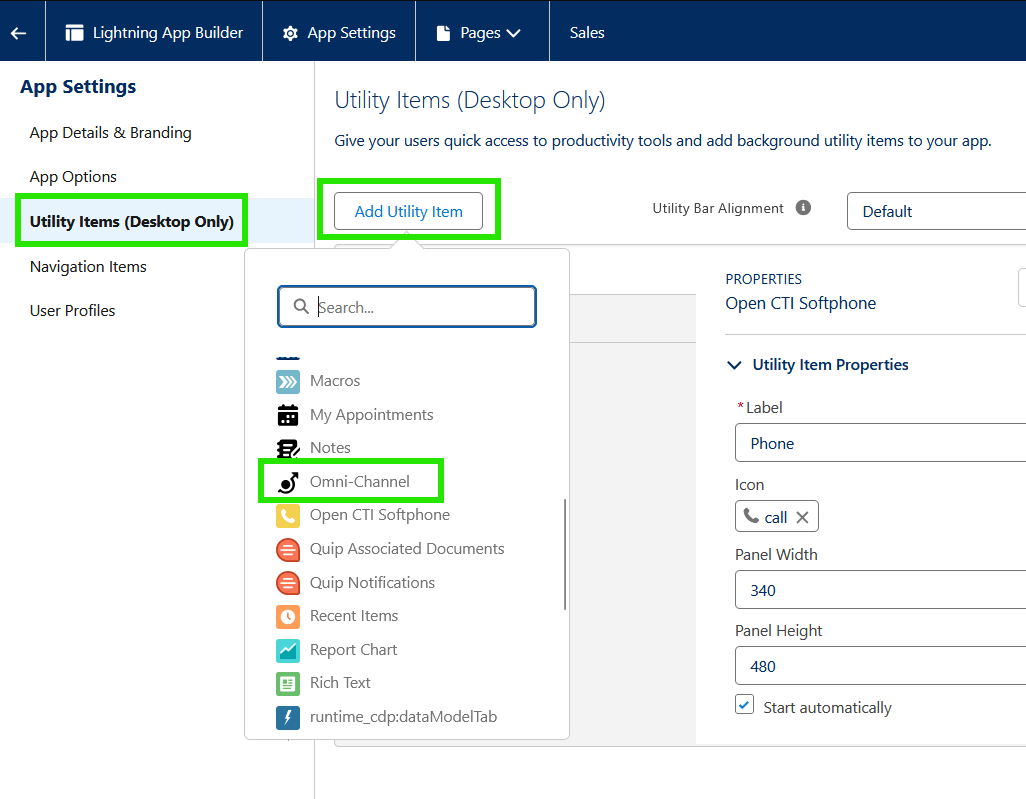Screen dimensions: 1026x799
Task: Click the Report Chart icon
Action: coord(288,650)
